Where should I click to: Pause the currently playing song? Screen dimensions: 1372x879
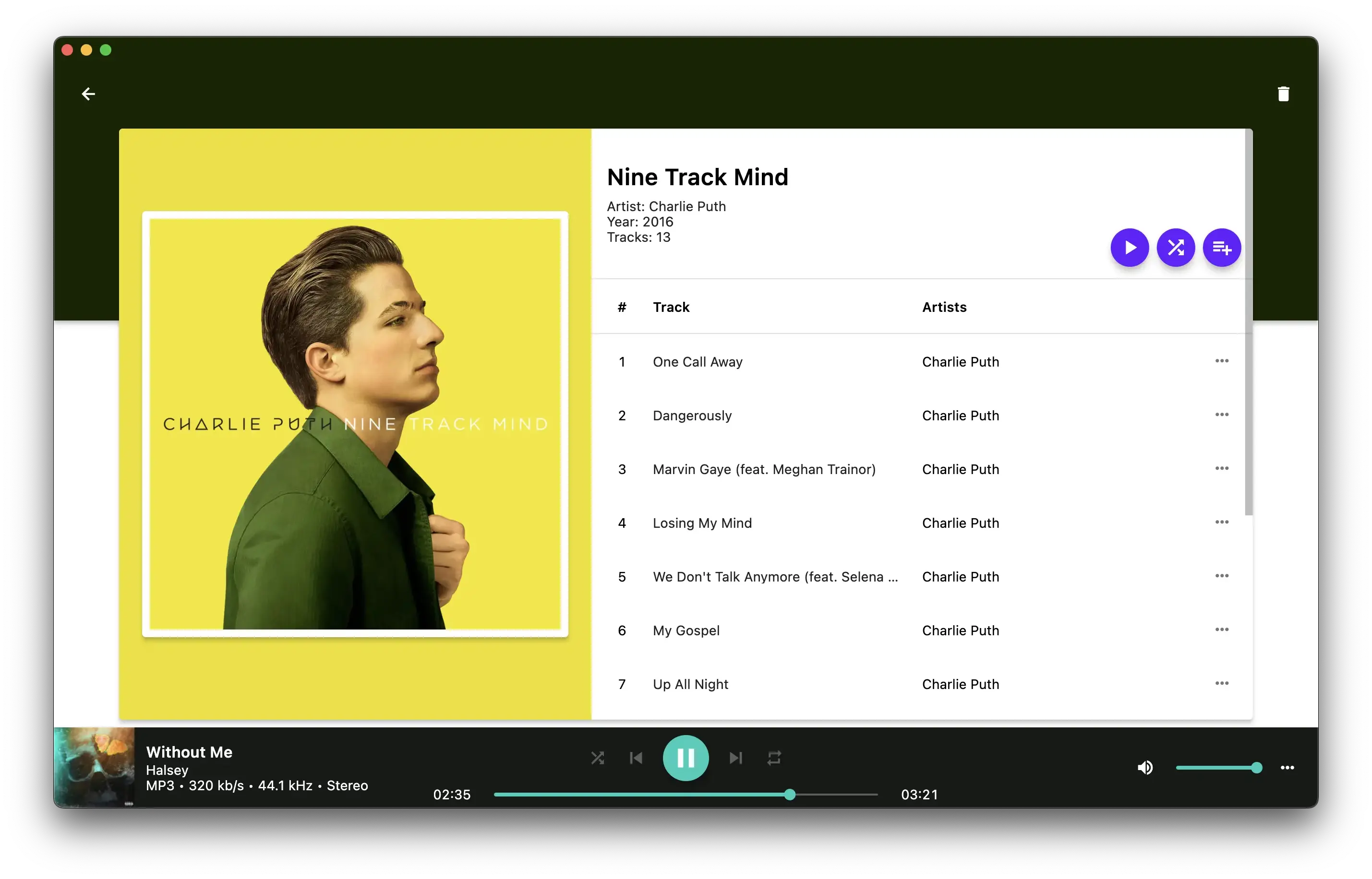(x=685, y=758)
